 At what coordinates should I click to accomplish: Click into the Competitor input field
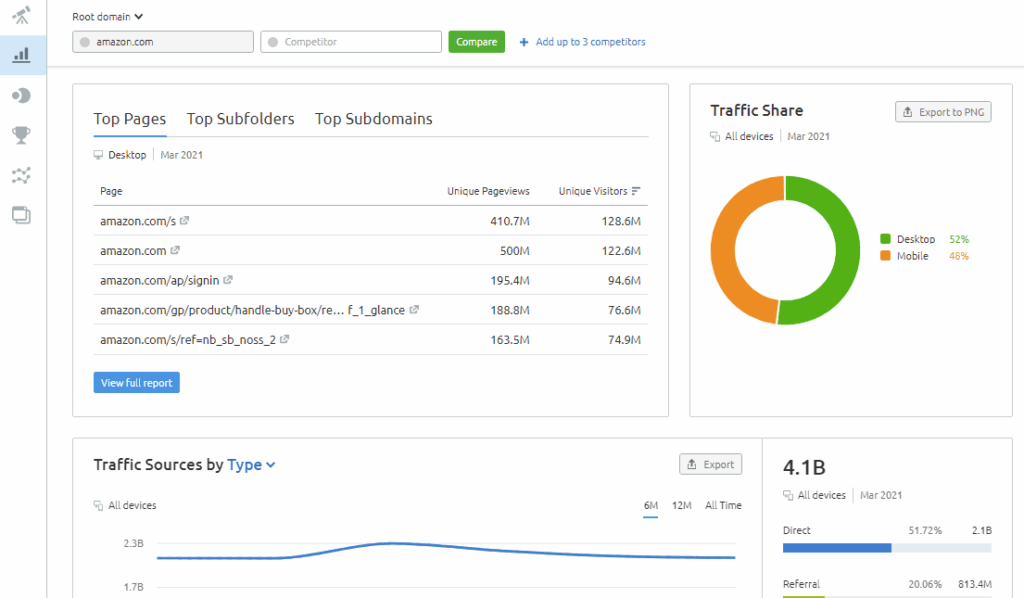pos(351,42)
